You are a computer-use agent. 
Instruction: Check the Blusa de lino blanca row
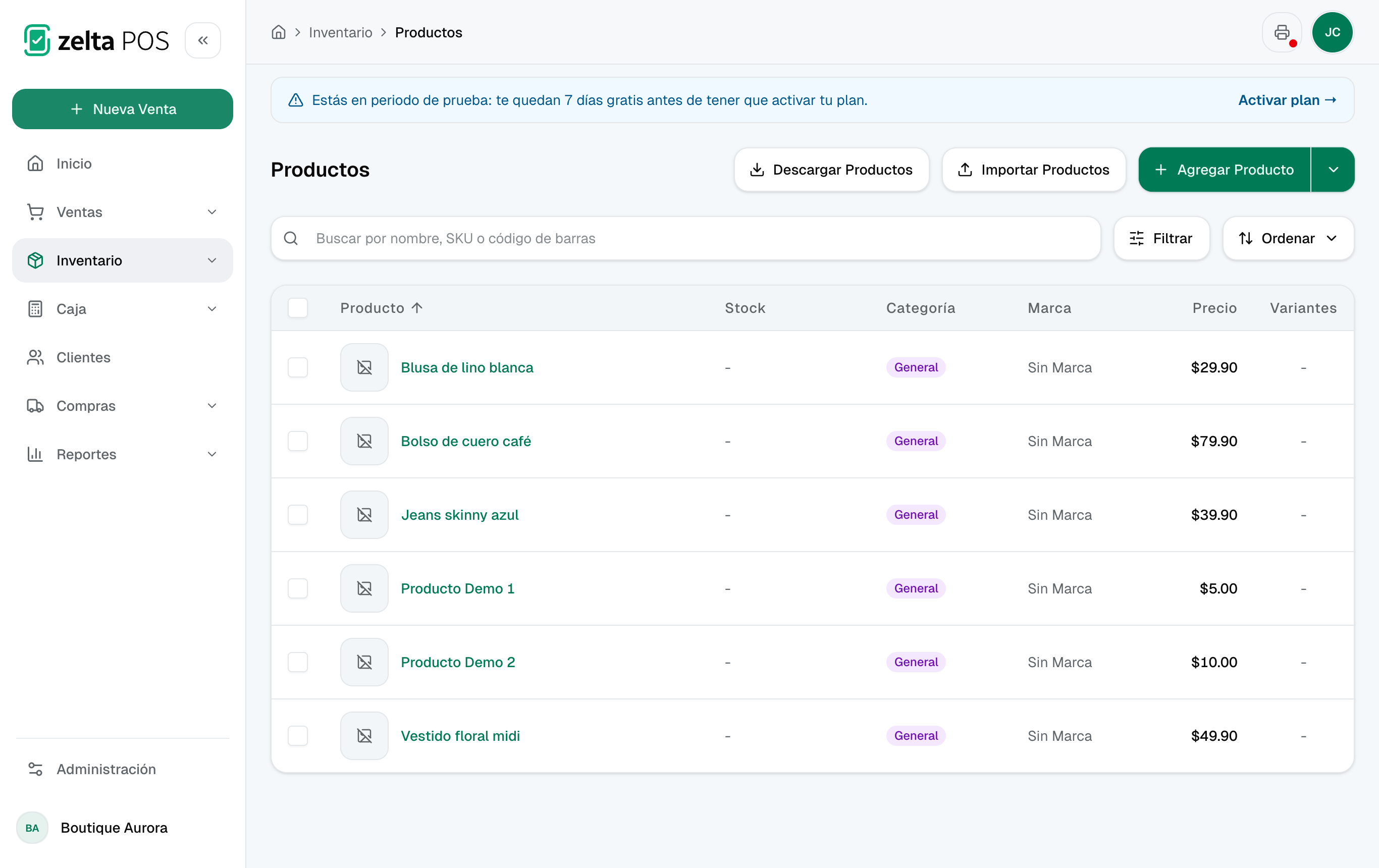tap(298, 367)
